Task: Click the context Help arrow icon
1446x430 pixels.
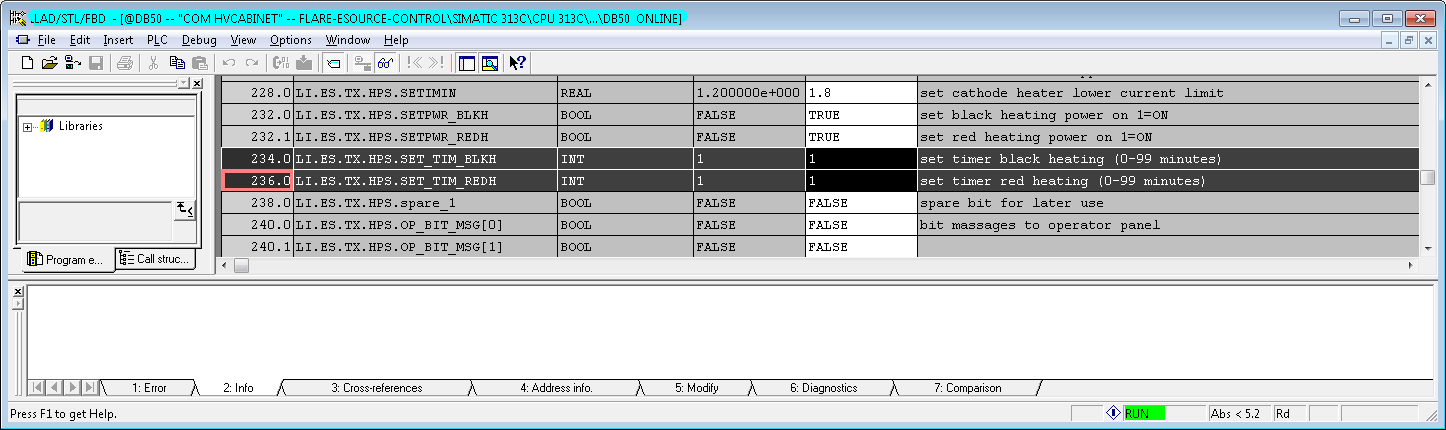Action: [x=517, y=63]
